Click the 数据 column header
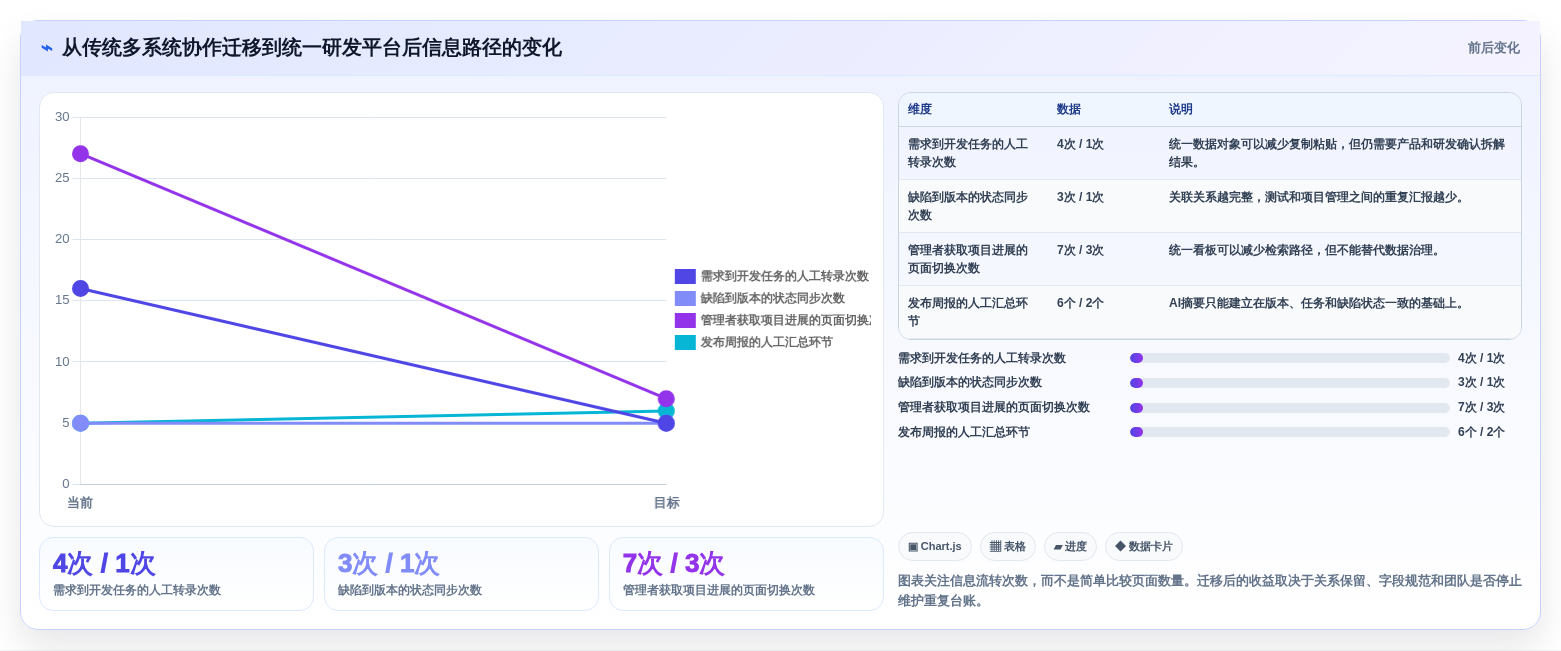1561x651 pixels. pos(1069,110)
